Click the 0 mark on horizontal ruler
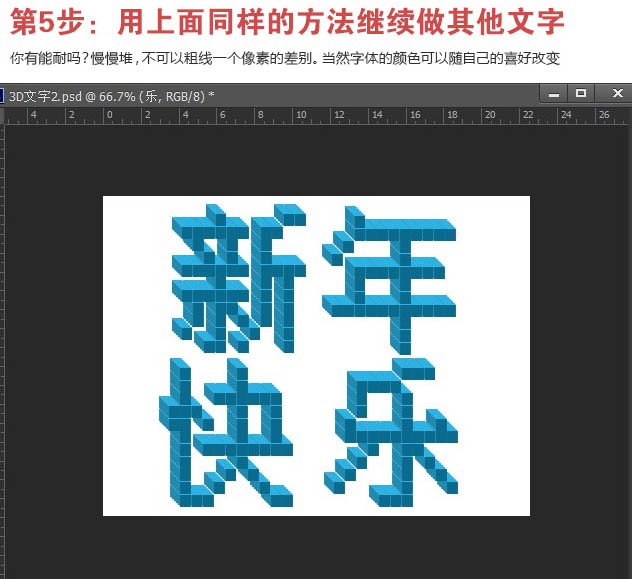The width and height of the screenshot is (632, 579). click(x=109, y=115)
